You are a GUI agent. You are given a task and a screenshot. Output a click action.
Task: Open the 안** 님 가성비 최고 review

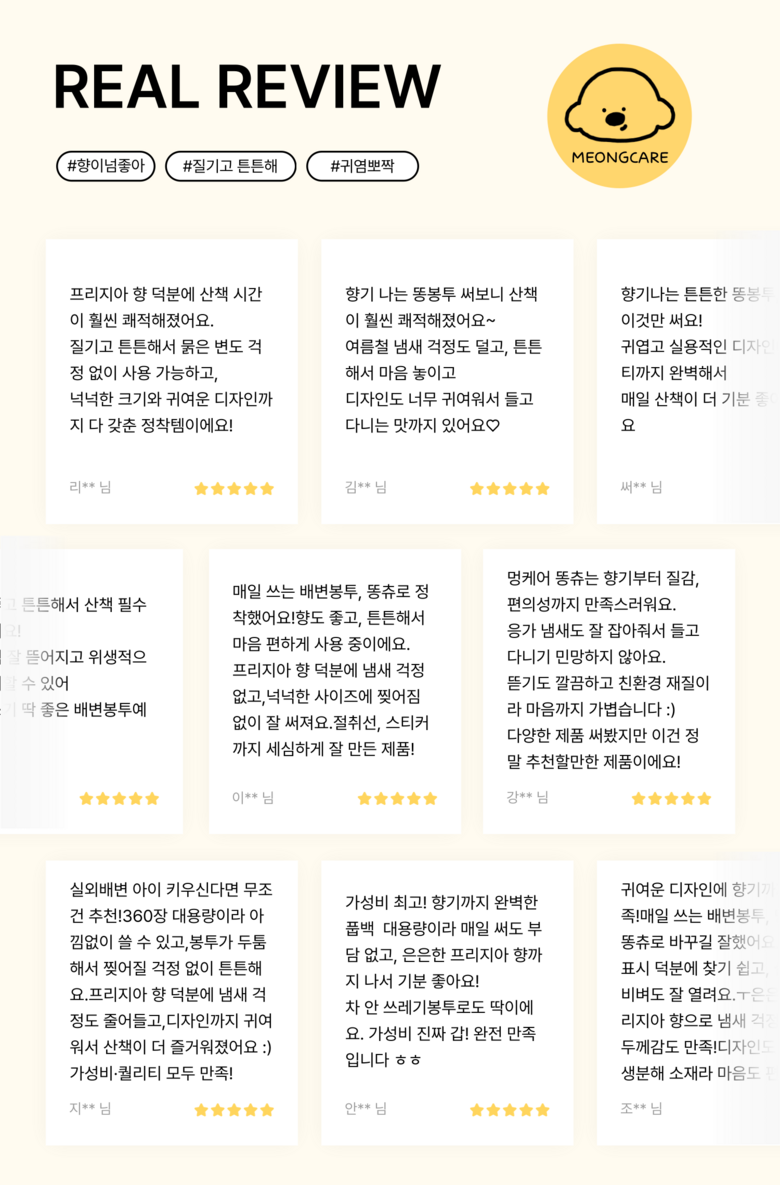click(x=447, y=1003)
